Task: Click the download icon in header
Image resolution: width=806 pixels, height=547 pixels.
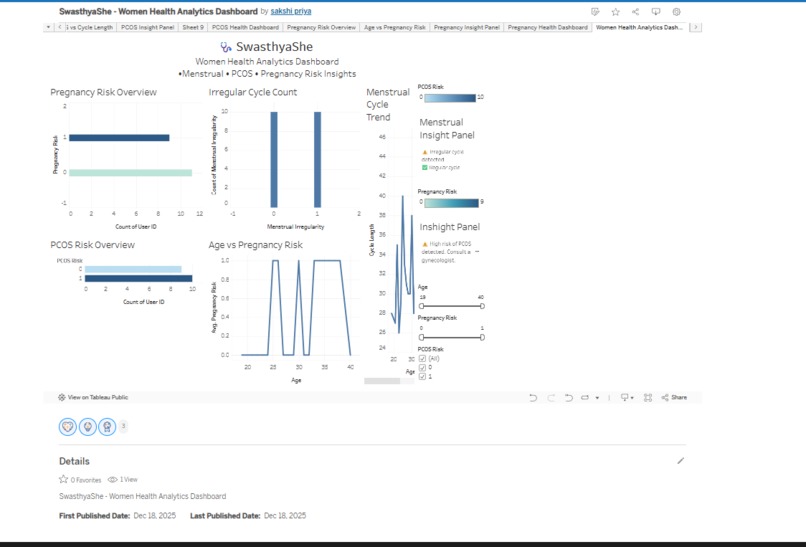Action: [656, 12]
